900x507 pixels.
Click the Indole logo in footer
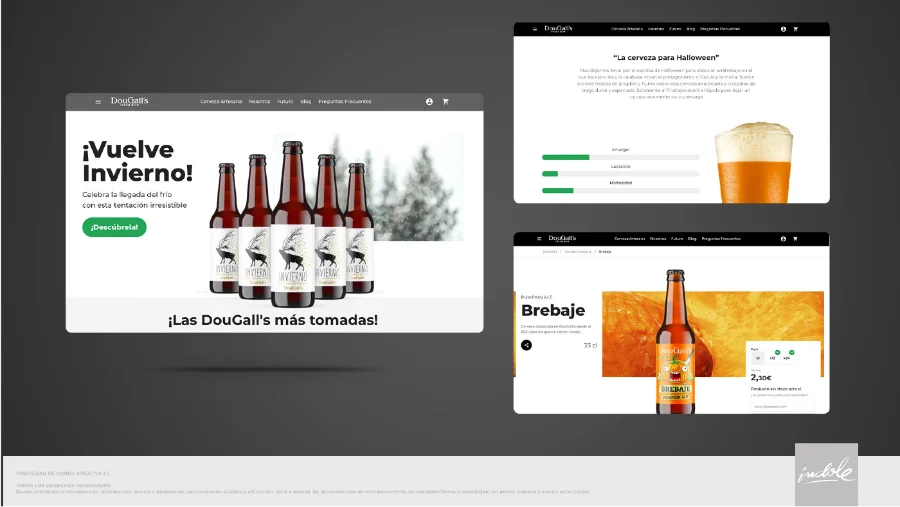click(x=827, y=474)
